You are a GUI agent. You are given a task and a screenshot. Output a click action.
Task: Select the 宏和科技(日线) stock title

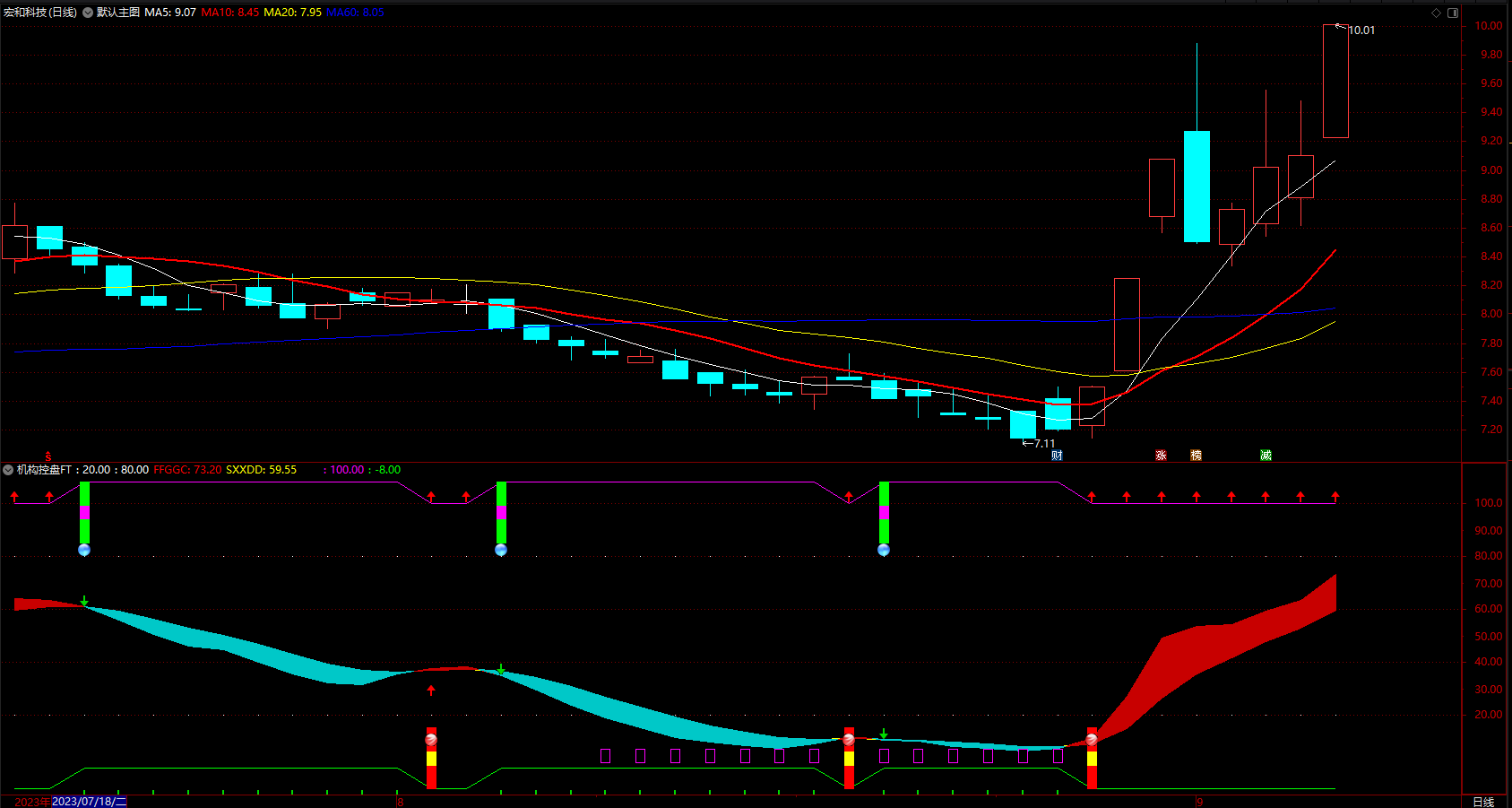coord(40,13)
